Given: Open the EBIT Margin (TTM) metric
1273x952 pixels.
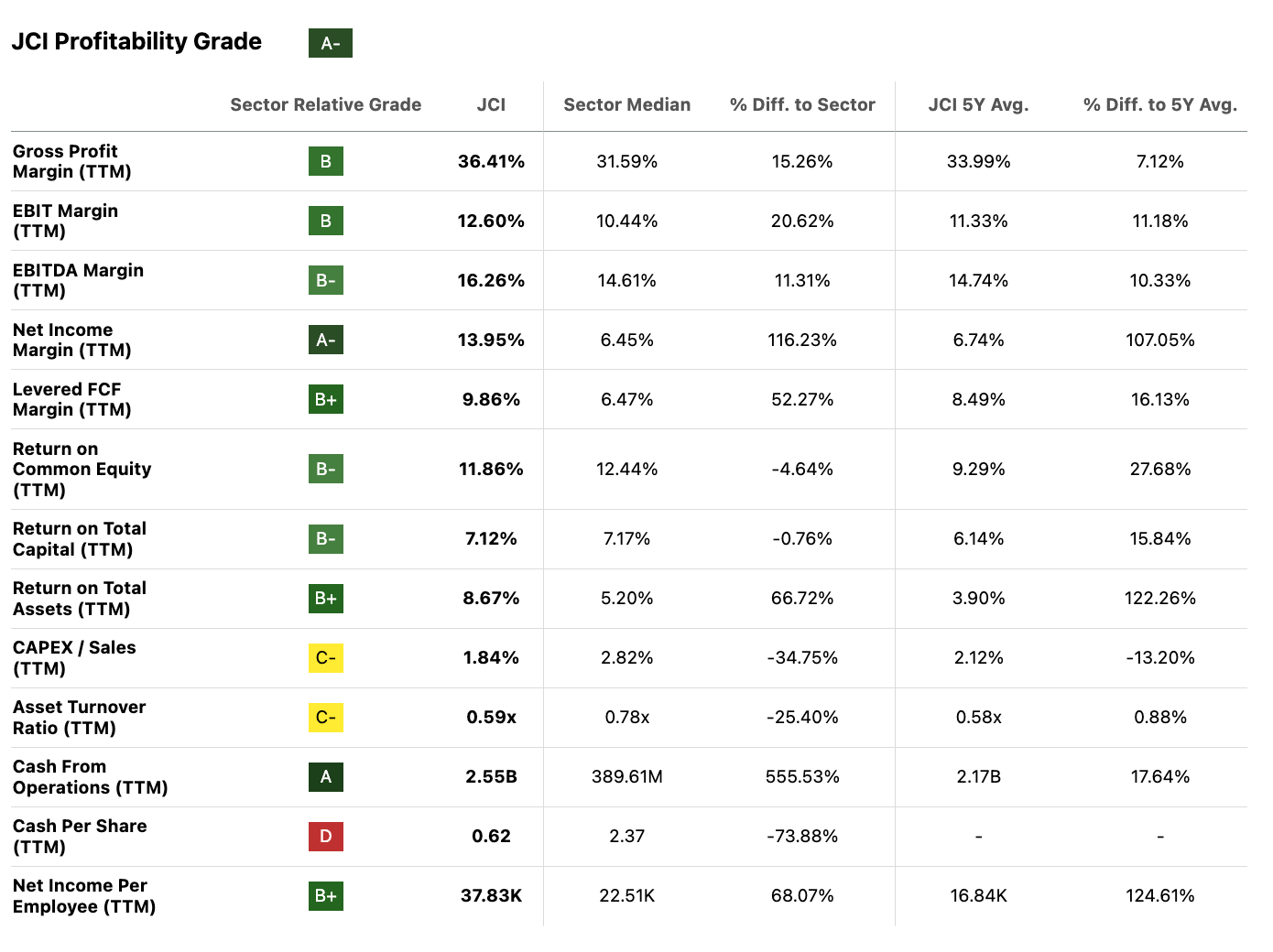Looking at the screenshot, I should pyautogui.click(x=65, y=221).
